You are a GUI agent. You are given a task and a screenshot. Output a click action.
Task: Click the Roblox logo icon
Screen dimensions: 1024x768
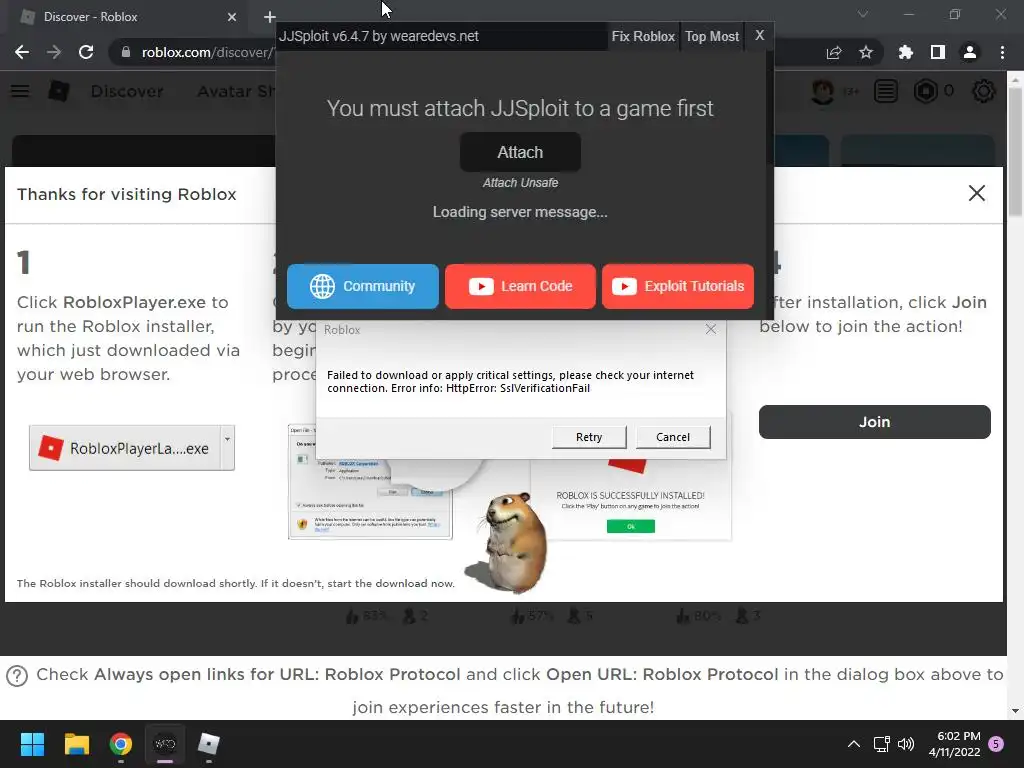tap(59, 91)
